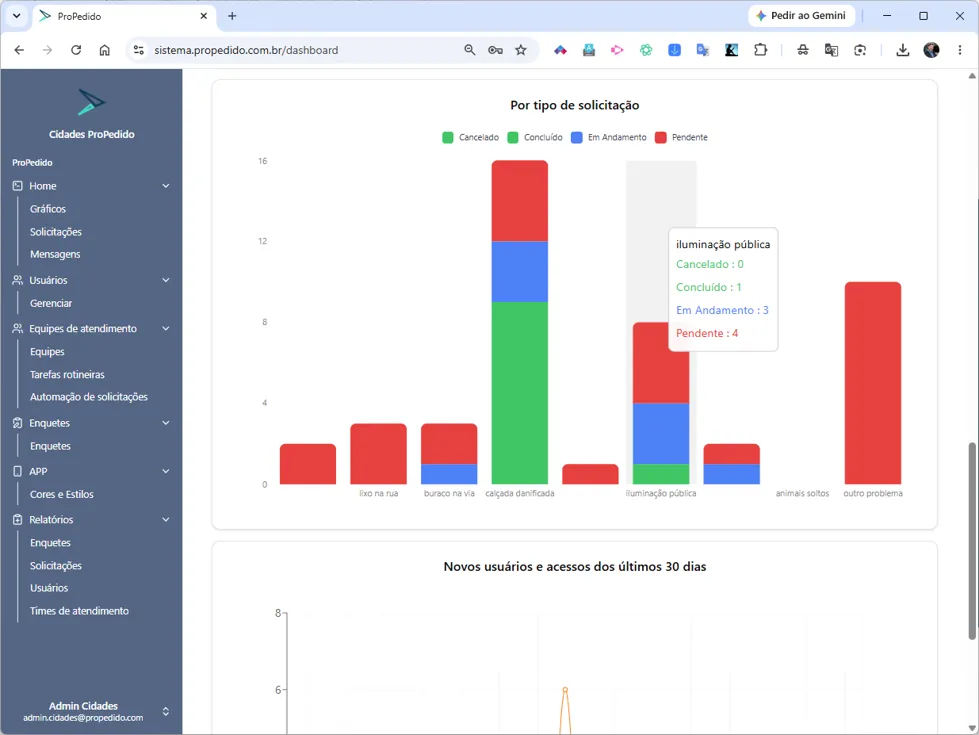Open Automação de solicitações
This screenshot has height=735, width=979.
pyautogui.click(x=89, y=397)
